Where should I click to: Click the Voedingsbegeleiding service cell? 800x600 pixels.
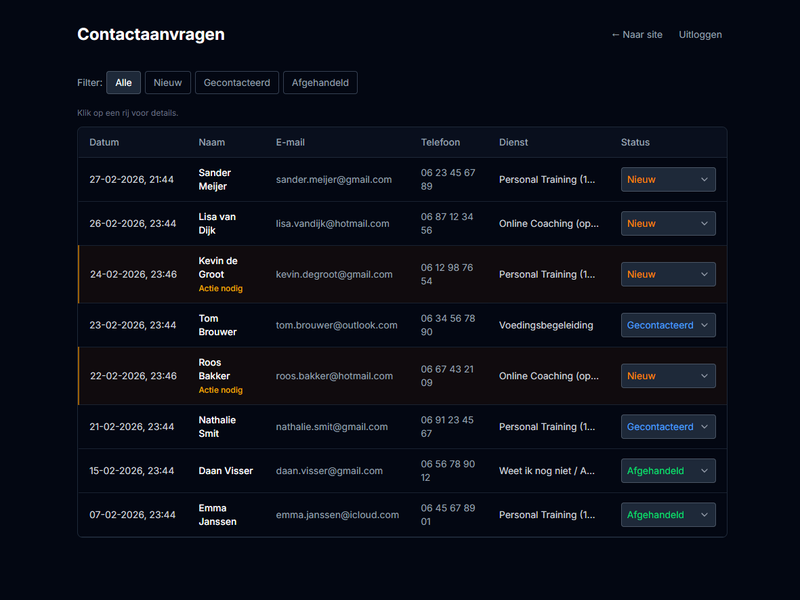(546, 325)
